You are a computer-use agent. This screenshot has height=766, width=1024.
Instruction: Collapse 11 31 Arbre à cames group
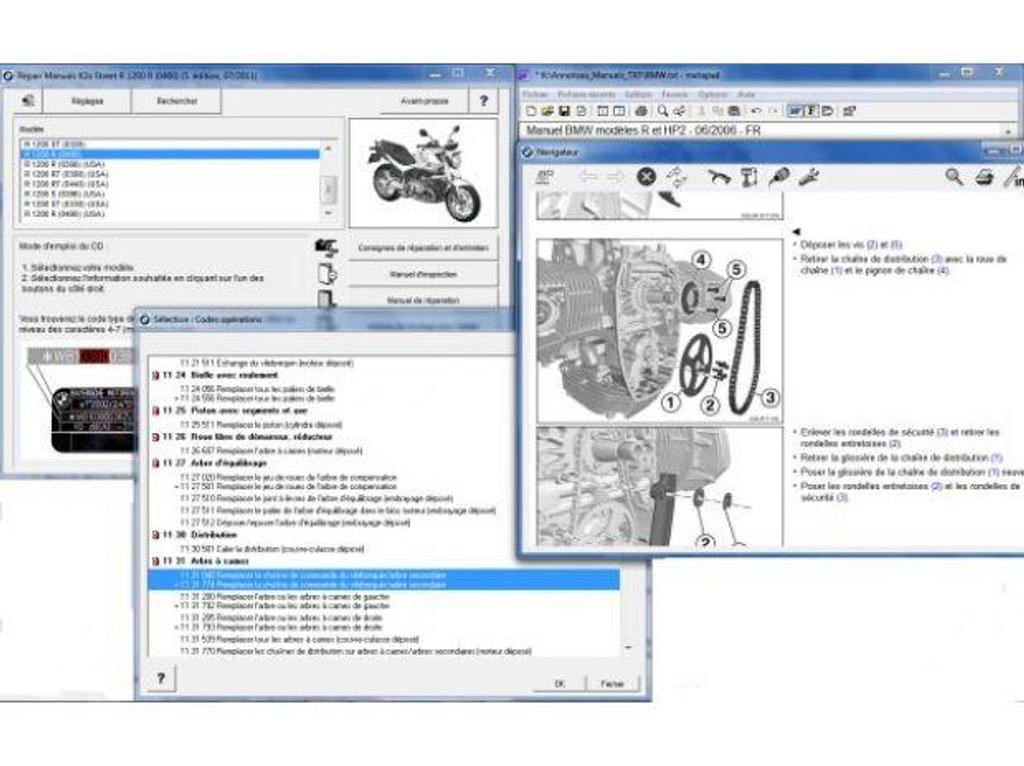click(155, 561)
